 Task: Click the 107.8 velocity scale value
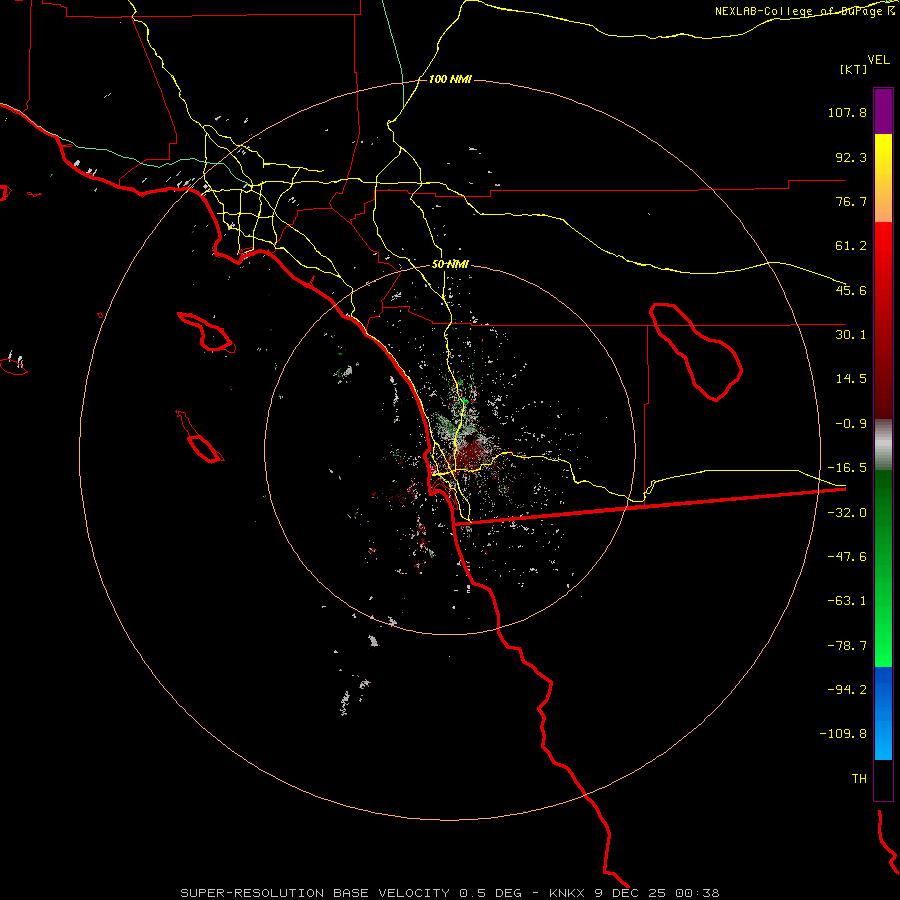847,112
